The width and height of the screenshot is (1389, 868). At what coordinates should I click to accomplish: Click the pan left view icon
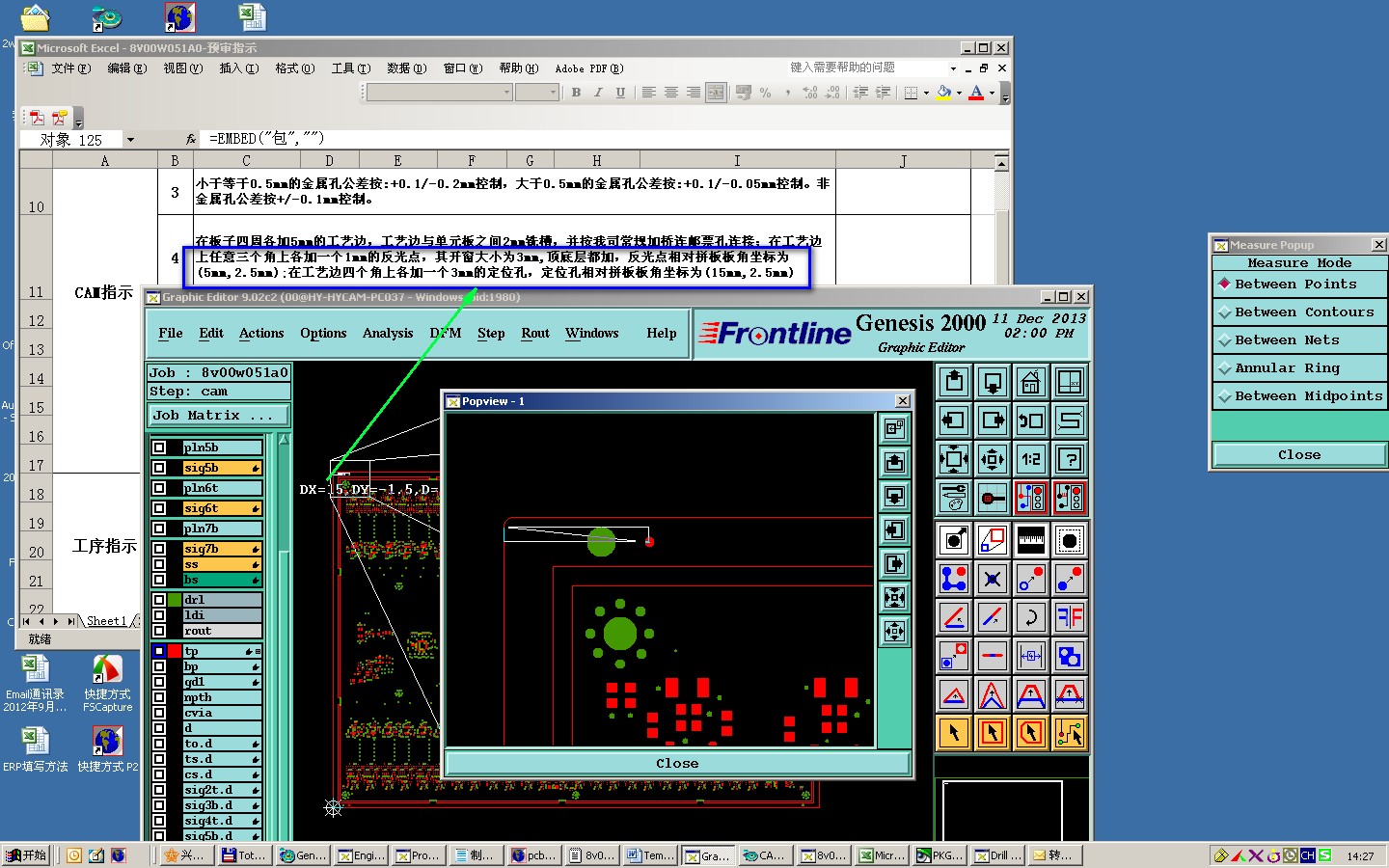point(954,420)
